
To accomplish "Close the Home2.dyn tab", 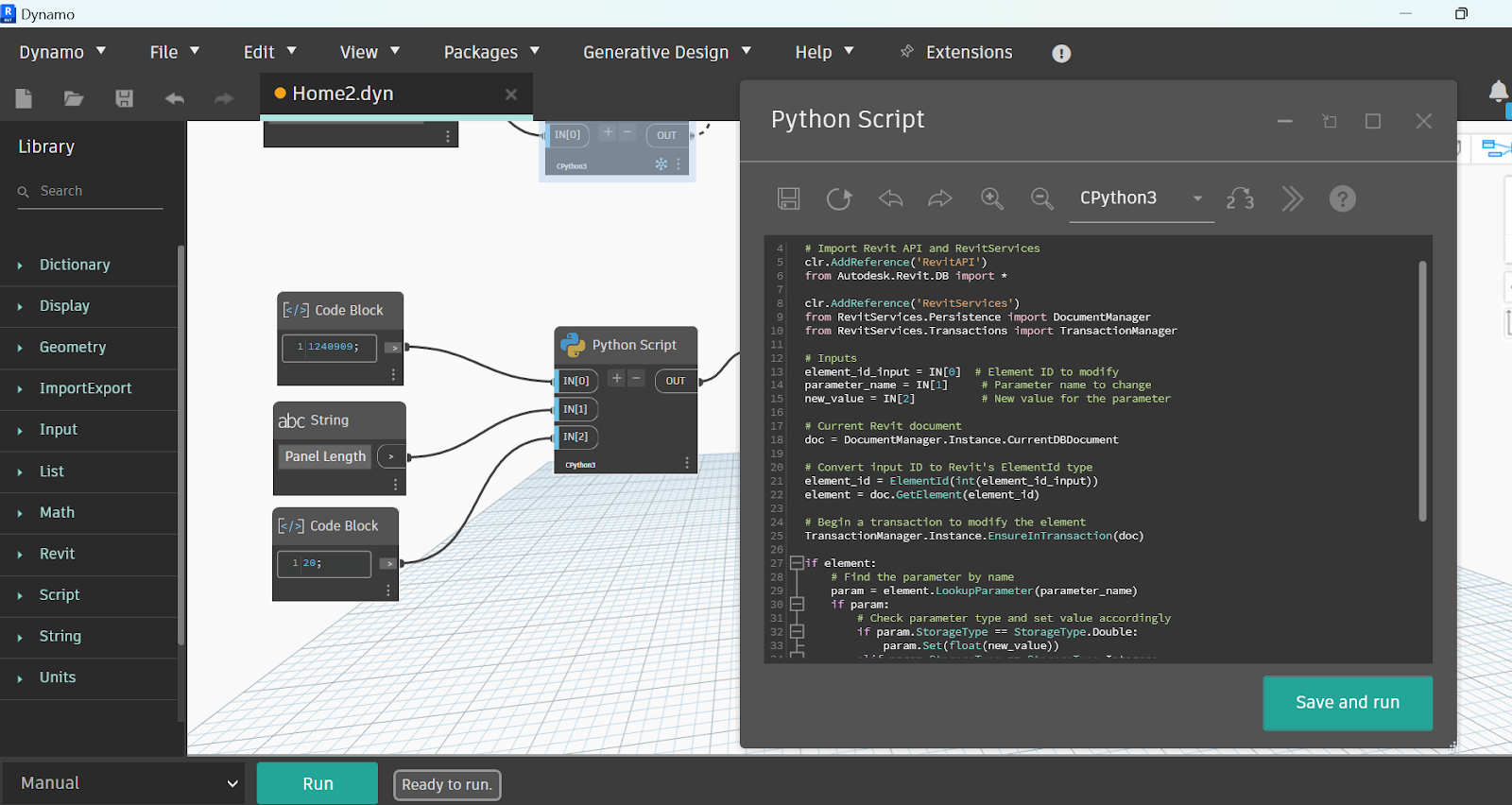I will (511, 94).
